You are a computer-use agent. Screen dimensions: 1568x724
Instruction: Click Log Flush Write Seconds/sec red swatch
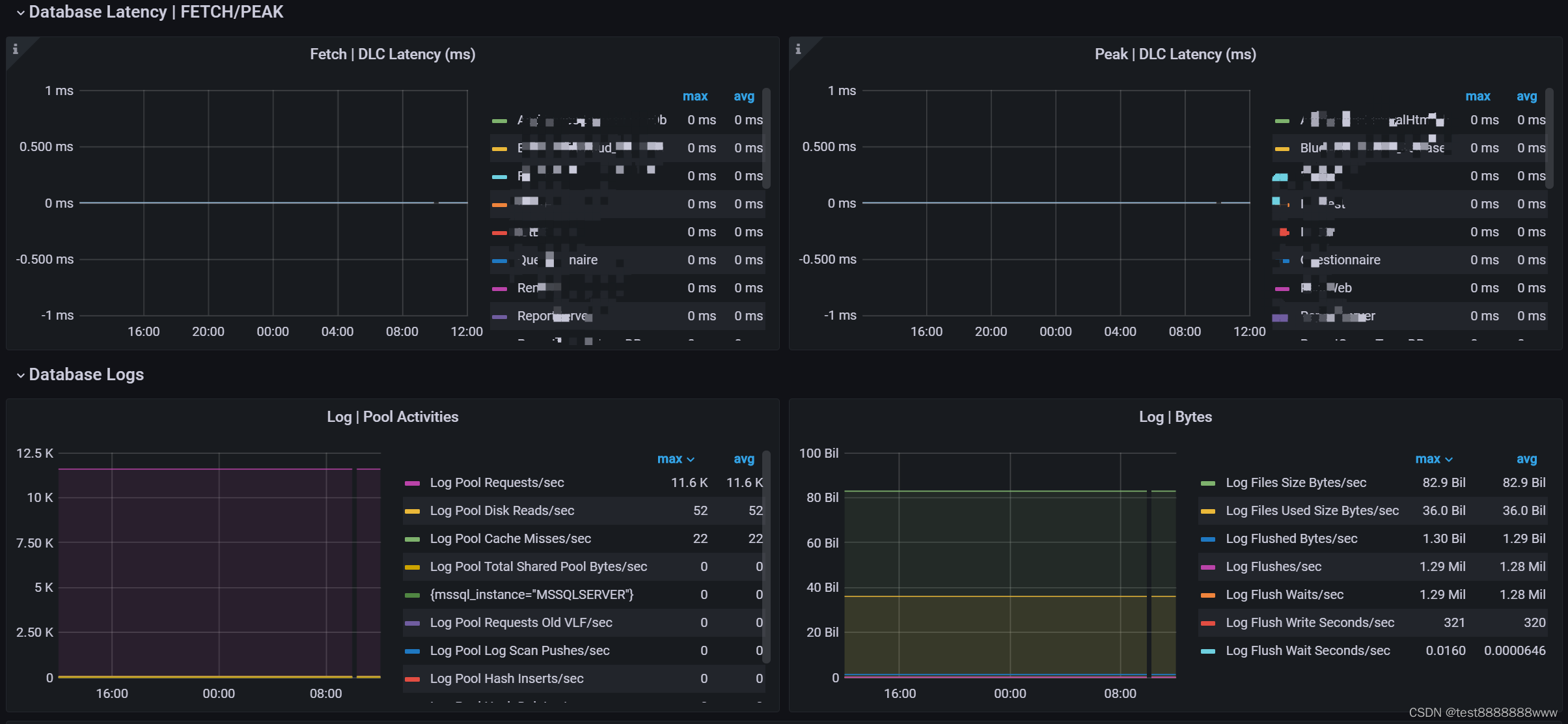(x=1208, y=623)
